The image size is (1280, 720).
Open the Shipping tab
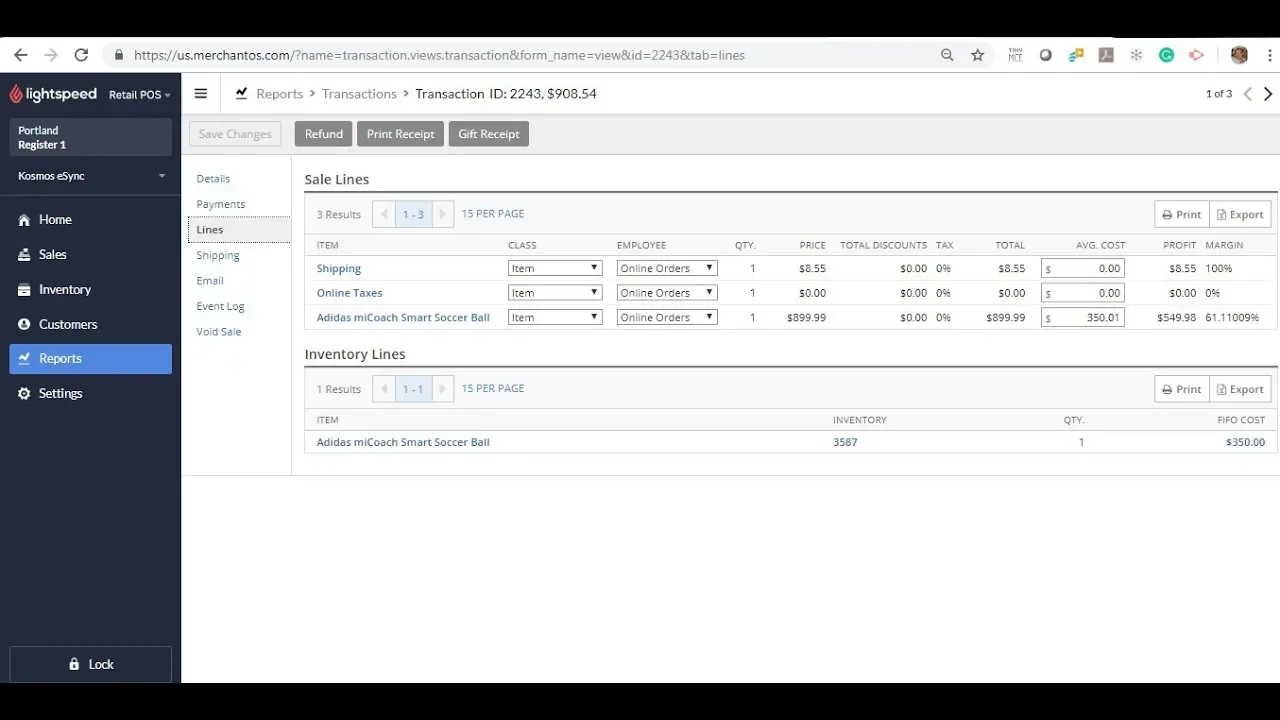pos(218,255)
